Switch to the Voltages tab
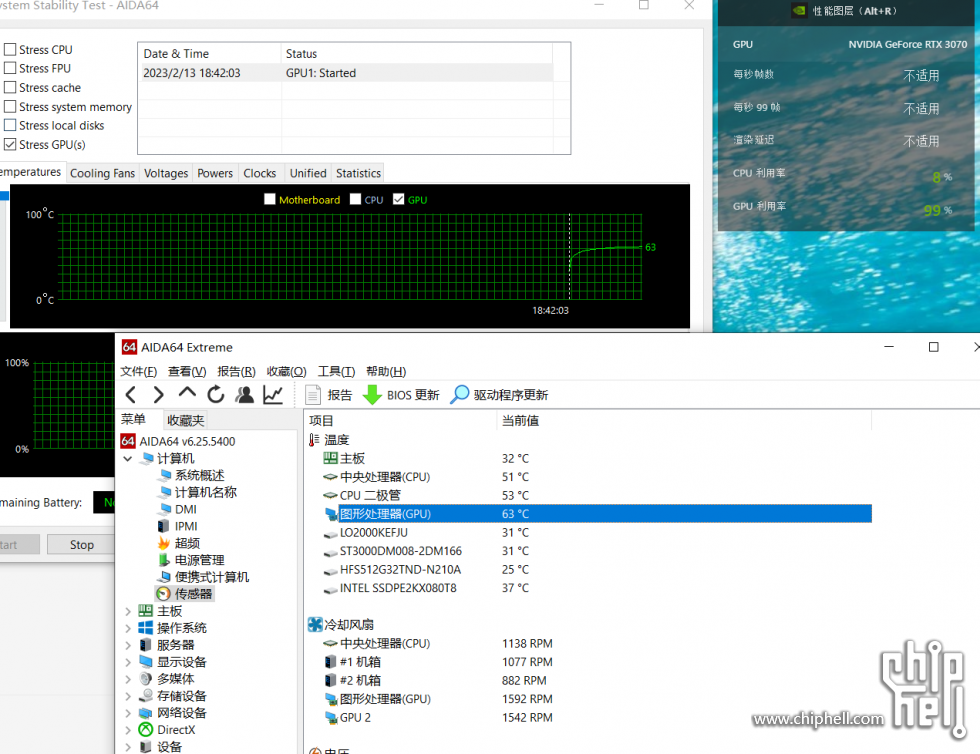This screenshot has width=980, height=754. click(166, 173)
